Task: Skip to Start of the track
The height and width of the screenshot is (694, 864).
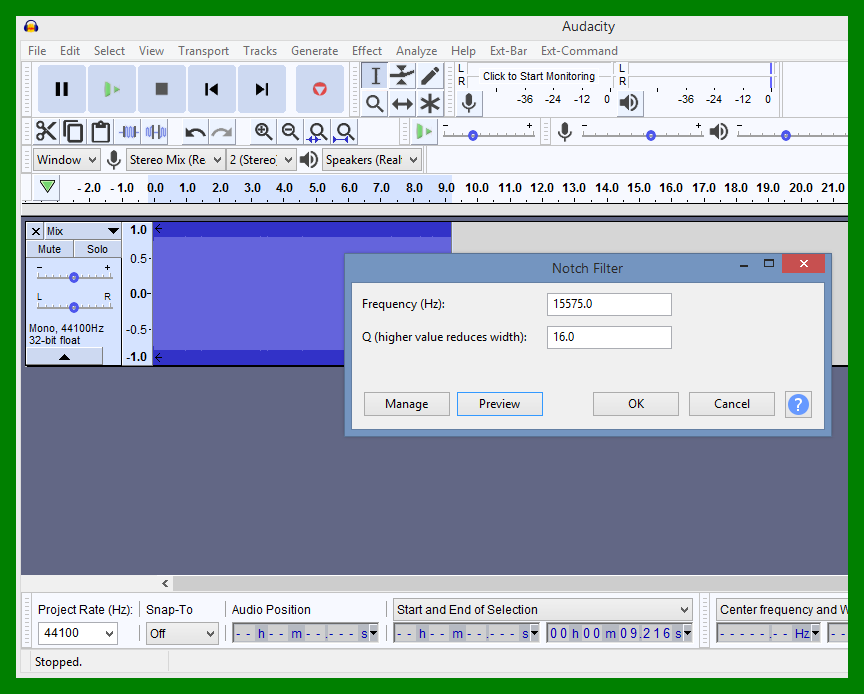Action: coord(212,89)
